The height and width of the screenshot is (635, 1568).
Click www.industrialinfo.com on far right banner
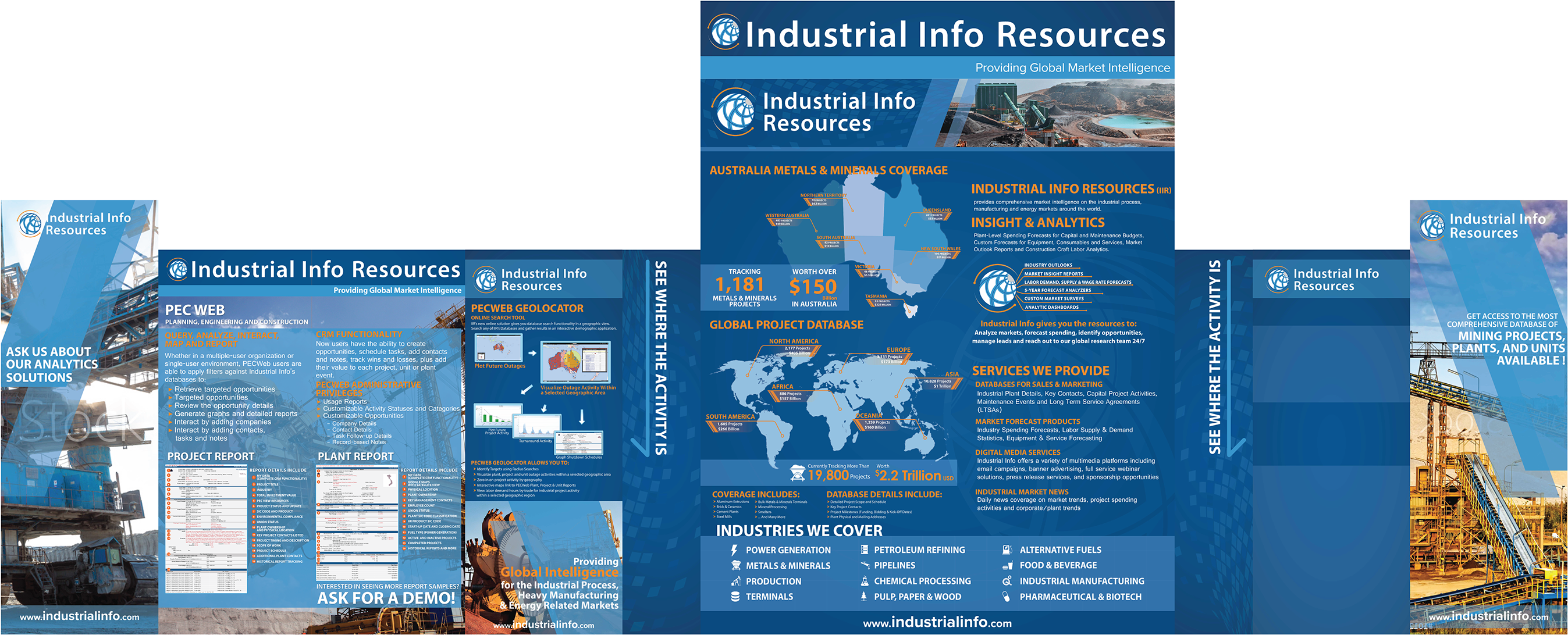click(x=1488, y=616)
